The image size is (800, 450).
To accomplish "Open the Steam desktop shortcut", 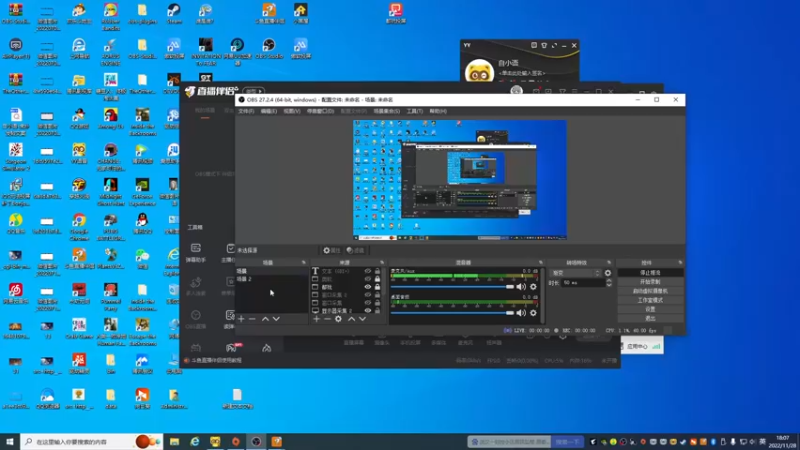I will [174, 15].
